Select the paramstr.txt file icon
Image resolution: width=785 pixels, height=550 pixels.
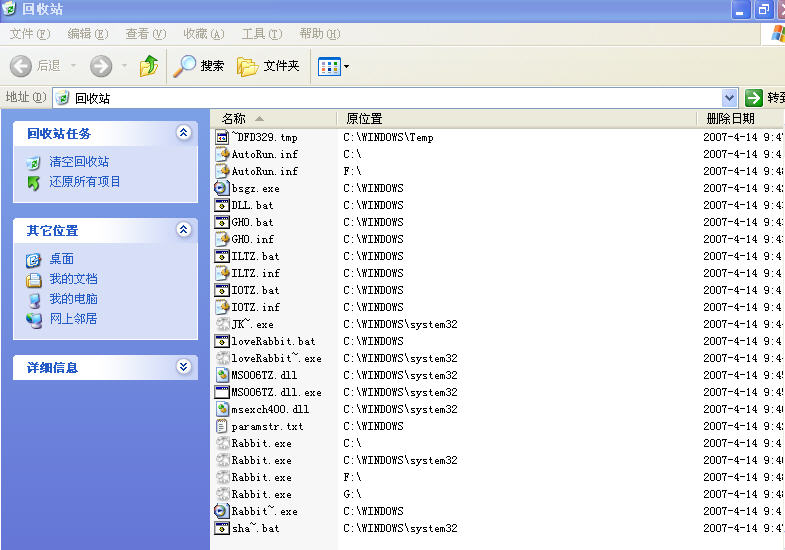tap(223, 426)
